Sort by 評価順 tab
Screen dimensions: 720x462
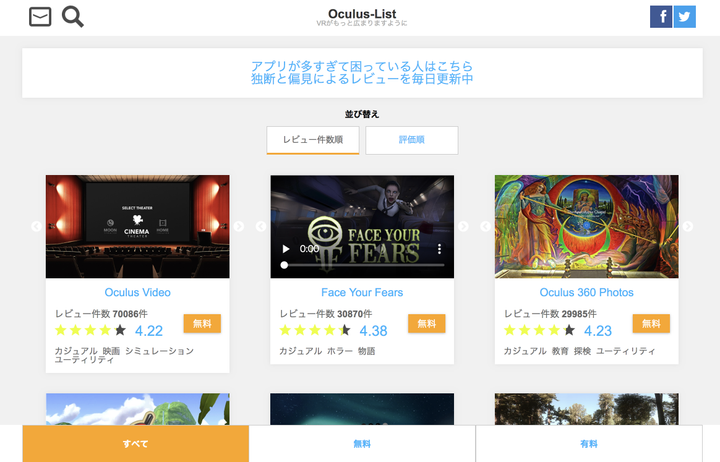[412, 140]
